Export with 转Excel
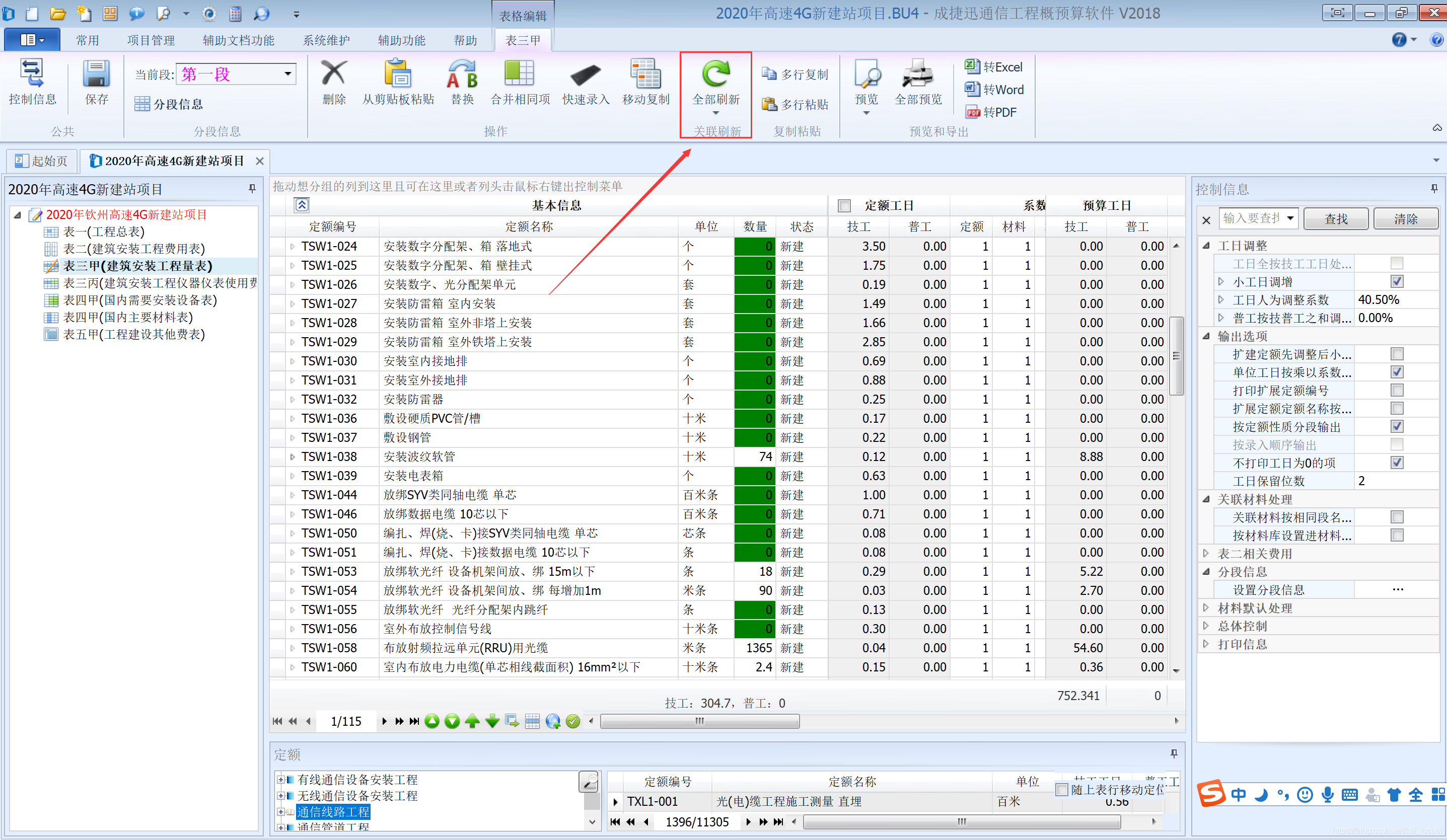The width and height of the screenshot is (1447, 840). pos(994,66)
